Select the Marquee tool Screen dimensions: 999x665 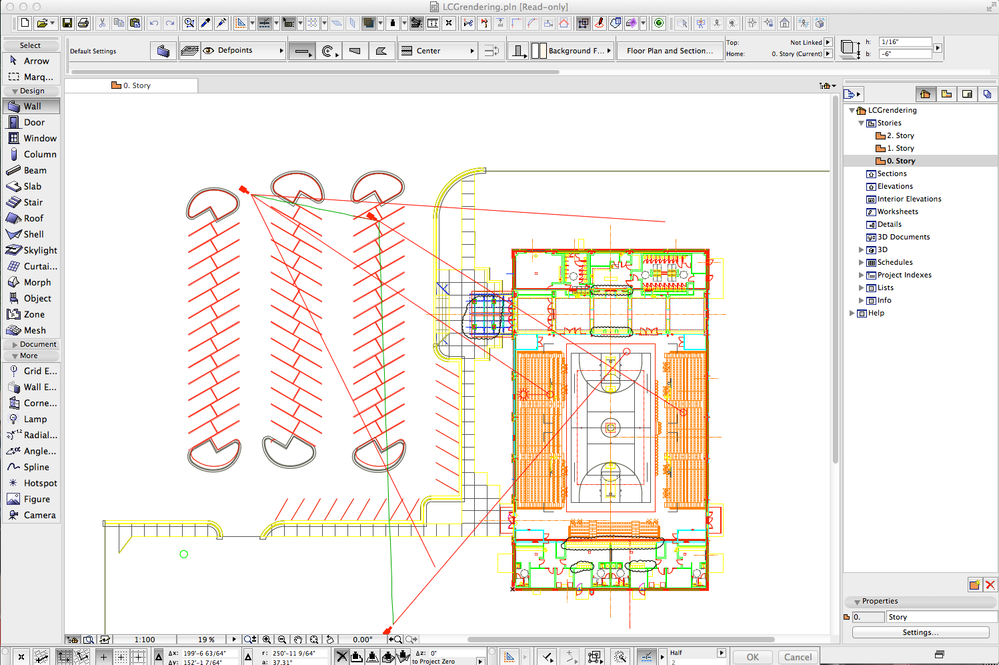(x=32, y=76)
